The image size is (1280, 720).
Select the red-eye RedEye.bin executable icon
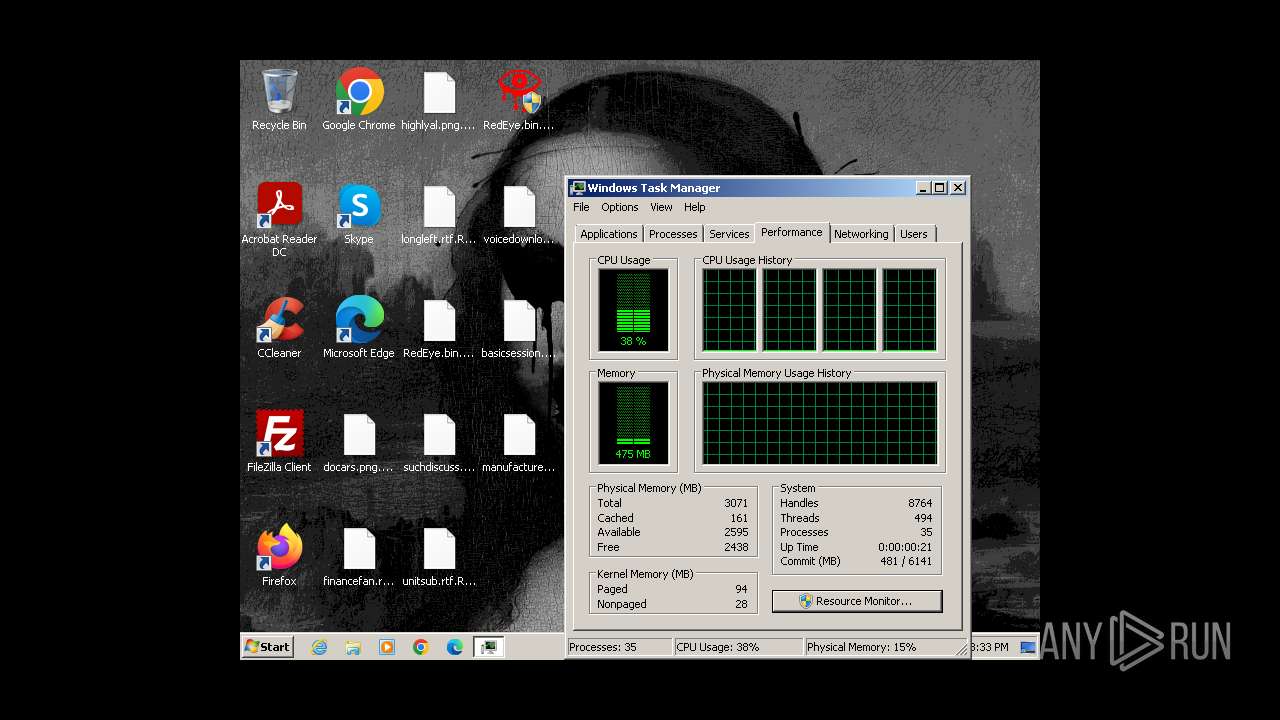(519, 100)
